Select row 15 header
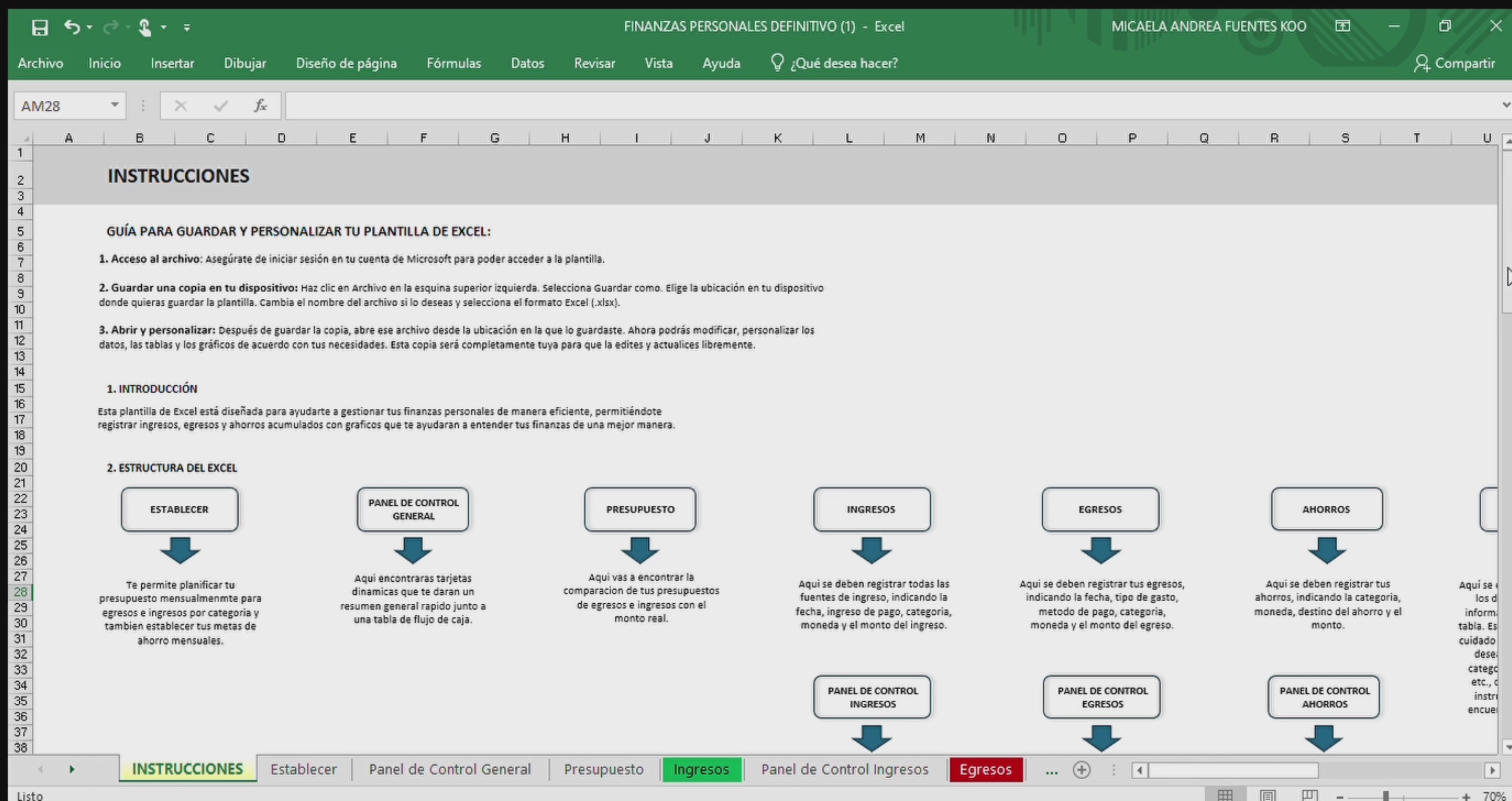 20,388
